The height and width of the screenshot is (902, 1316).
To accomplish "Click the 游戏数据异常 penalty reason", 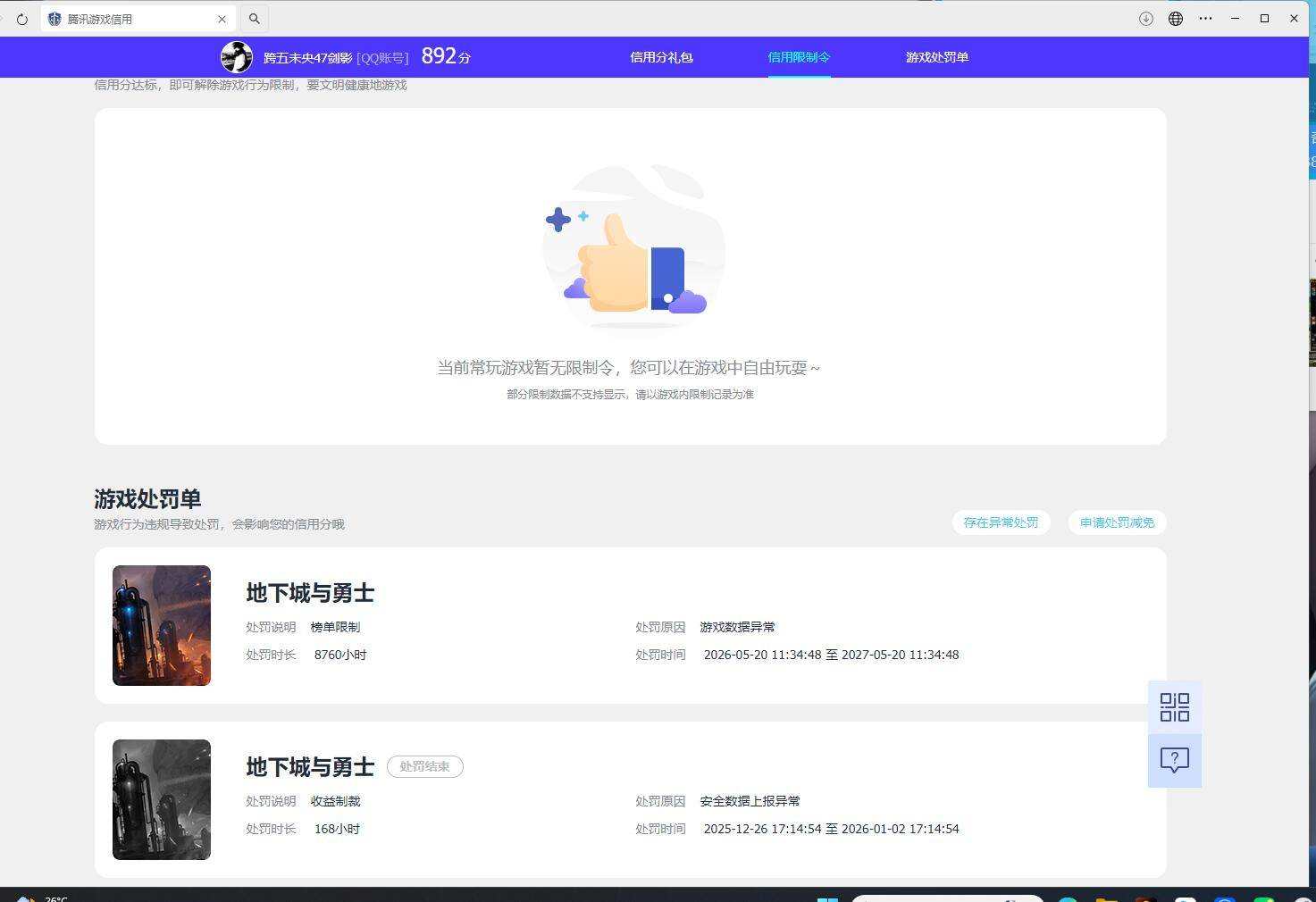I will (x=737, y=627).
